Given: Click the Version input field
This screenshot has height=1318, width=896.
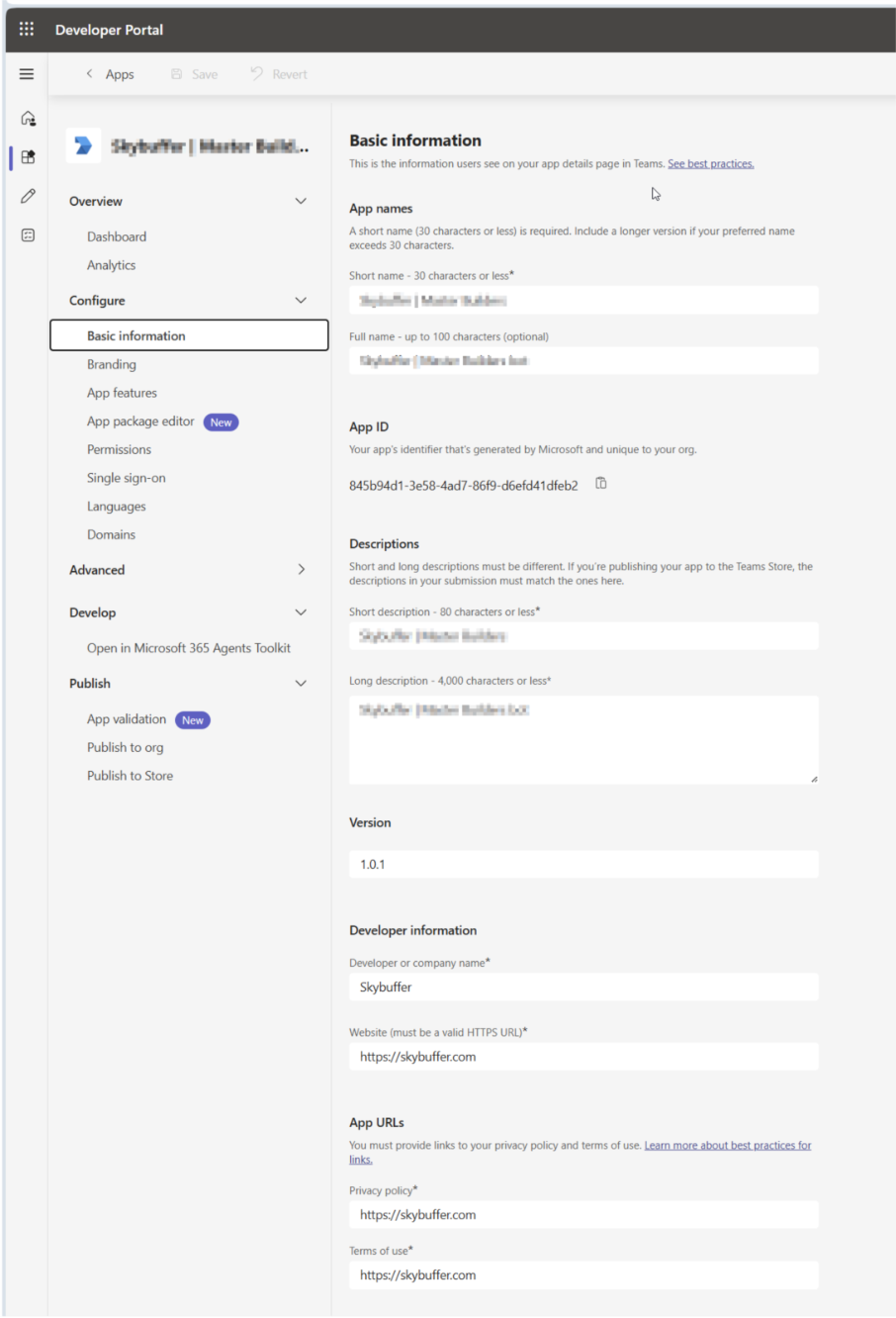Looking at the screenshot, I should (x=583, y=864).
